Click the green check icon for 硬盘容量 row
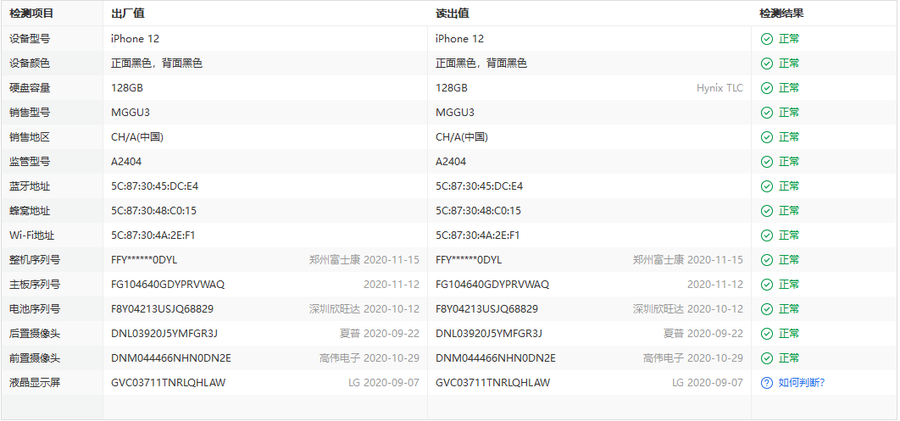The image size is (900, 421). (x=766, y=88)
